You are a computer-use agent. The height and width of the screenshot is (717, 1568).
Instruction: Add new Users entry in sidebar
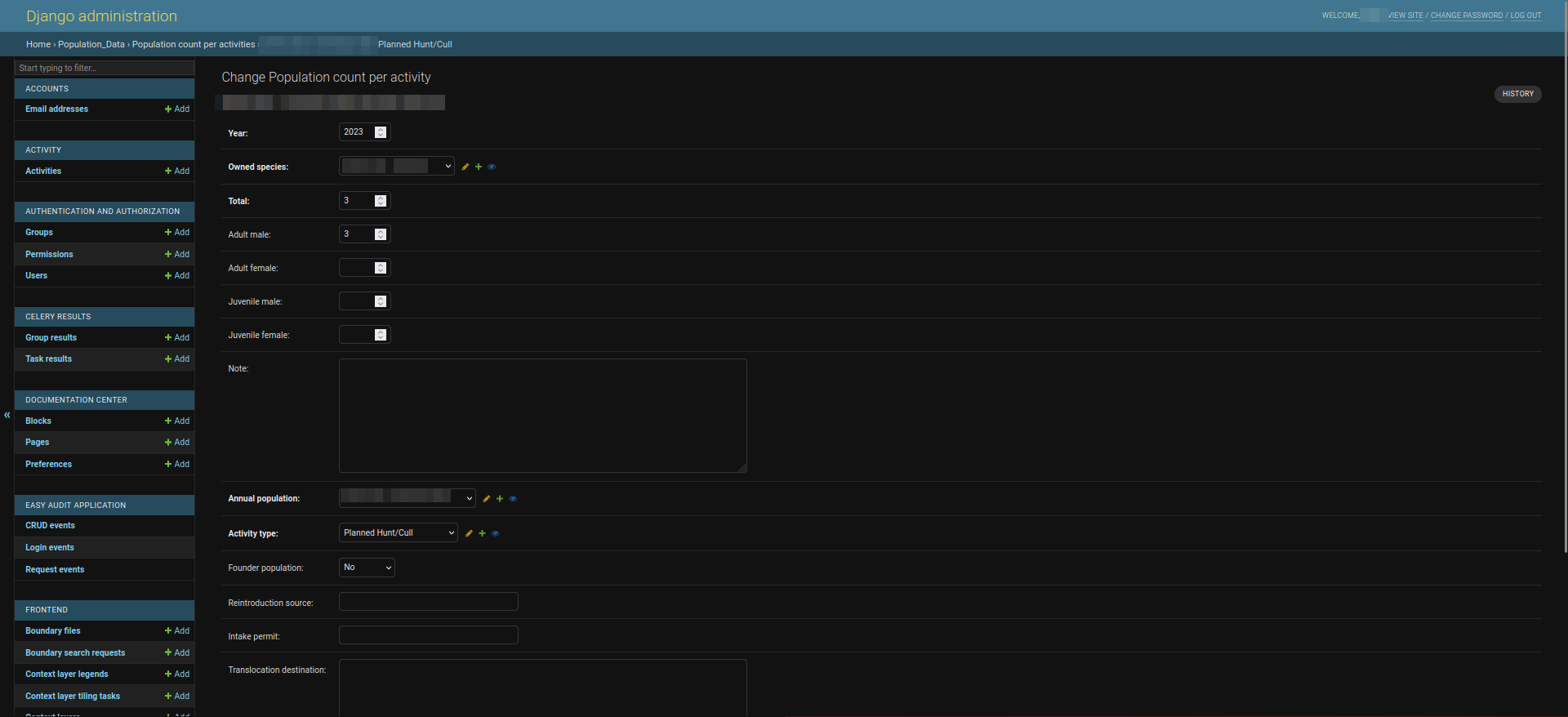(x=177, y=276)
